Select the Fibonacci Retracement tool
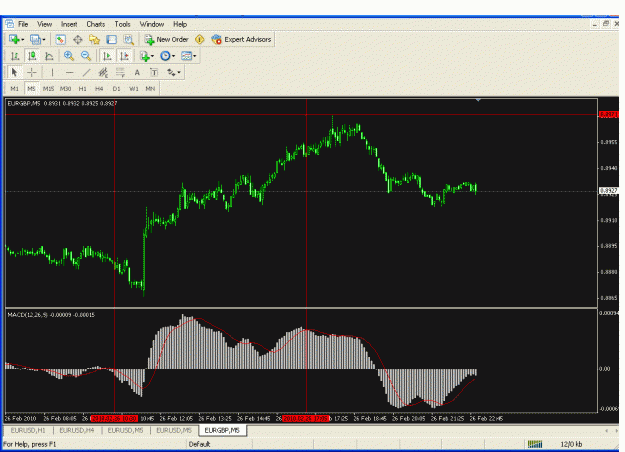The height and width of the screenshot is (452, 625). point(120,73)
